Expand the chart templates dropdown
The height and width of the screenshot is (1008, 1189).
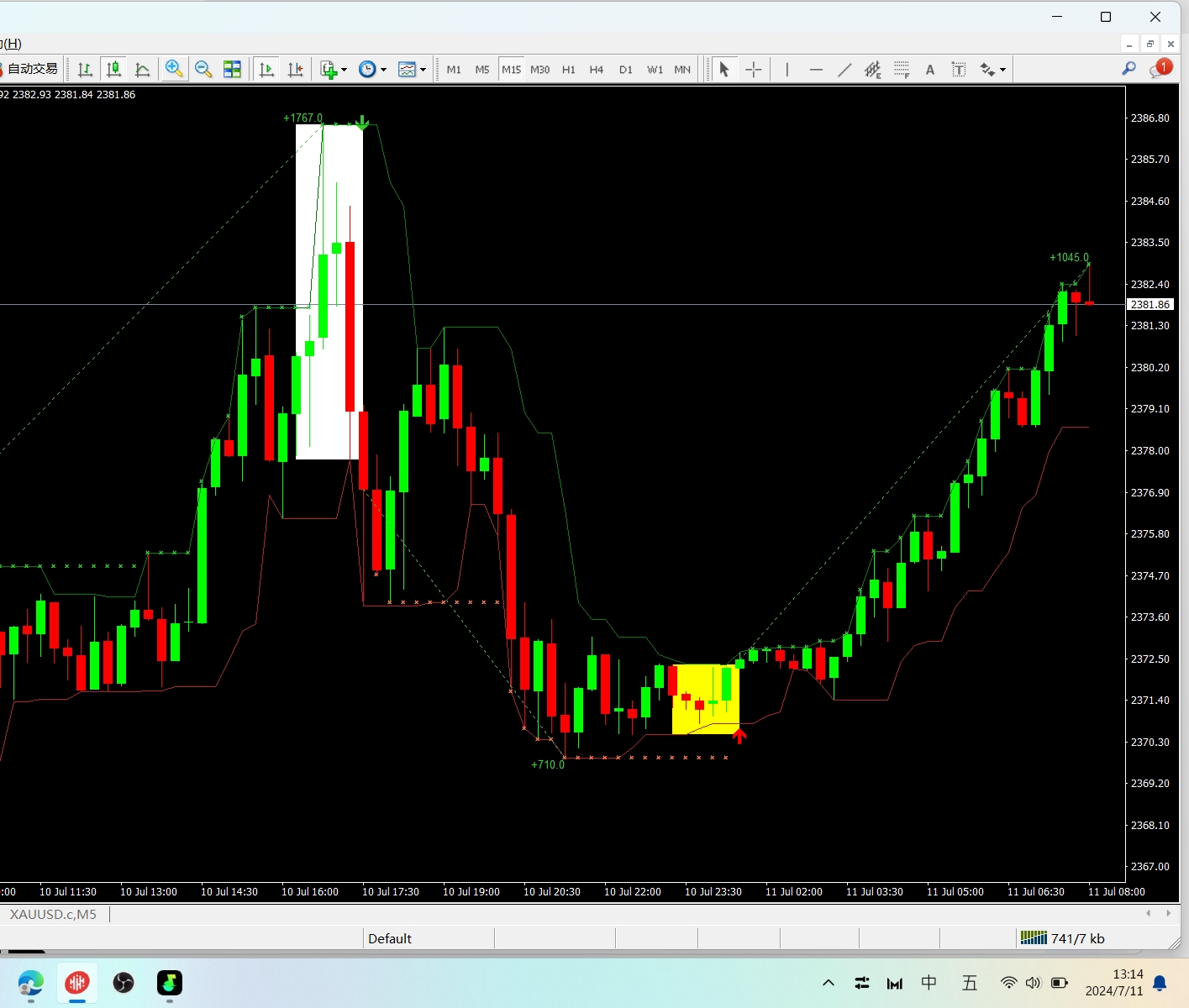423,70
